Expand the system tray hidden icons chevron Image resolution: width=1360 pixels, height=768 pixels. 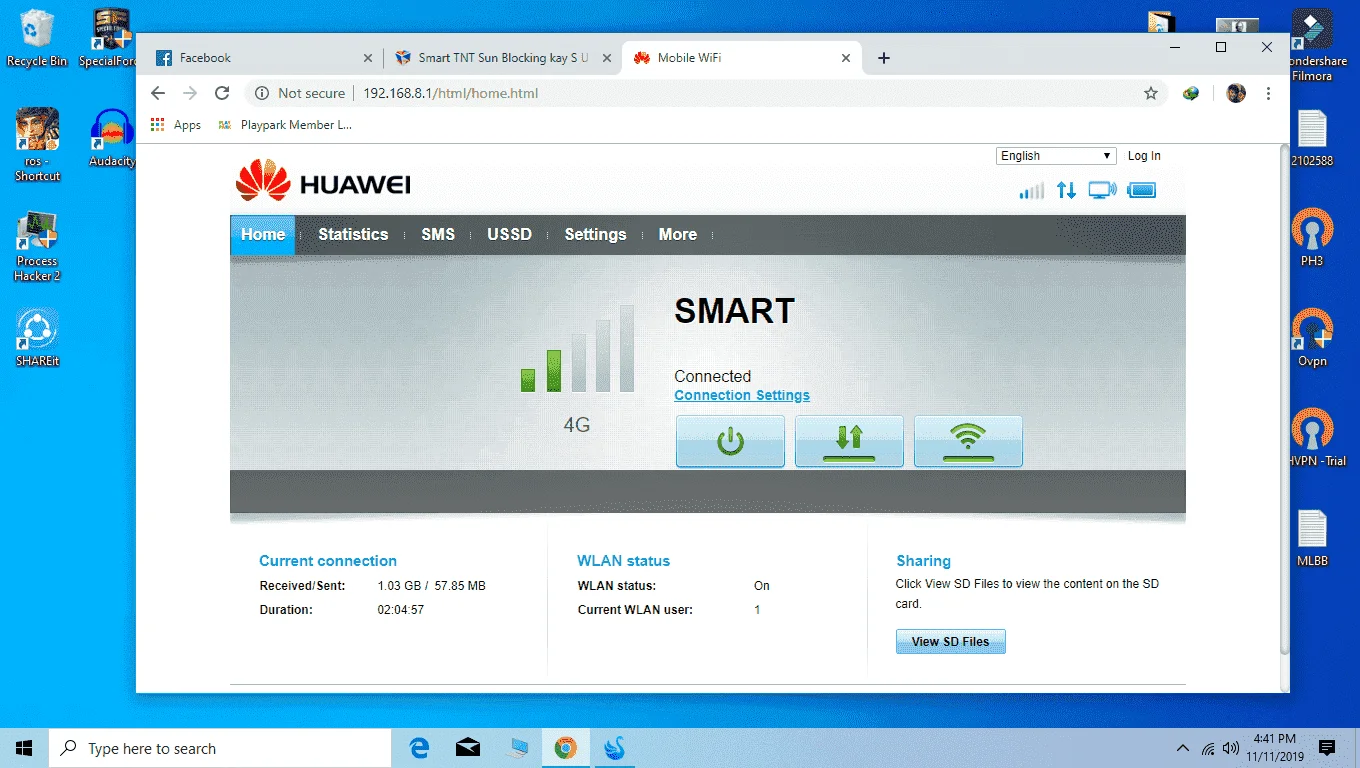(x=1183, y=748)
